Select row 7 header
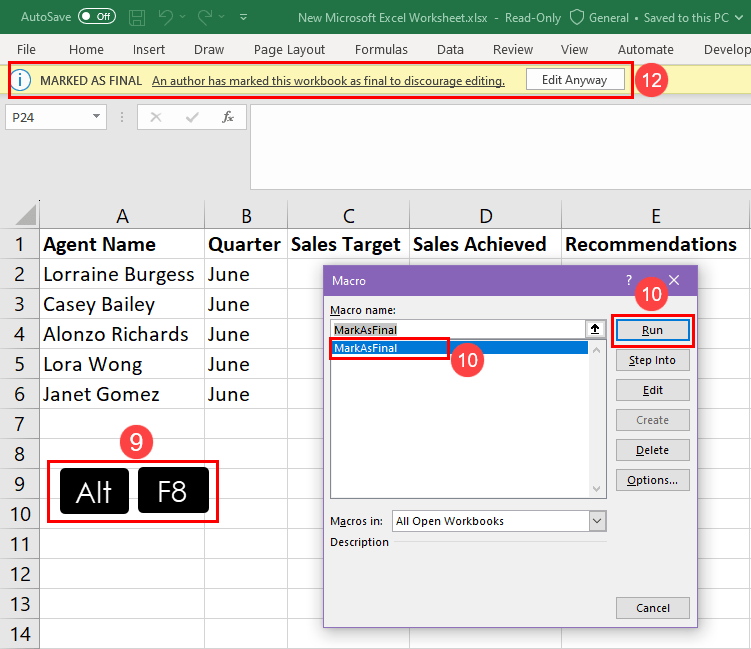This screenshot has width=751, height=649. (20, 424)
